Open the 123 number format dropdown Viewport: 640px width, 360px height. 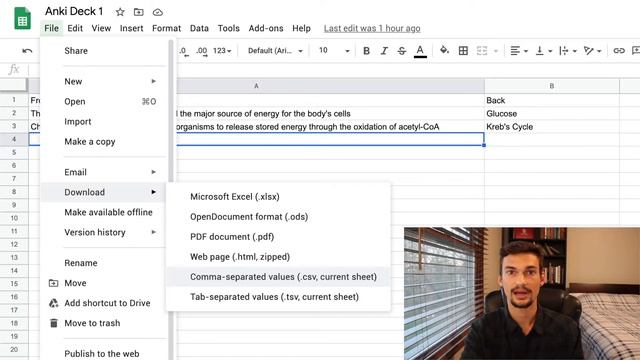point(222,51)
